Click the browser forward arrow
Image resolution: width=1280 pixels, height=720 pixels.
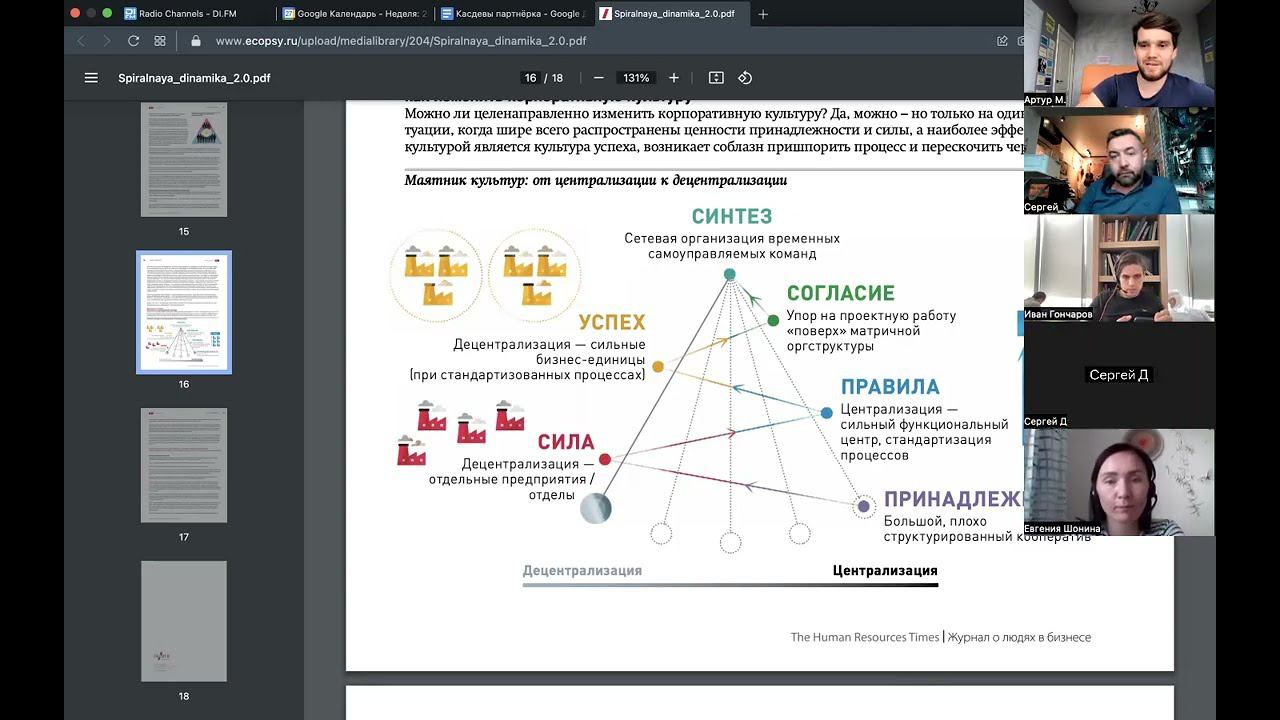click(107, 41)
